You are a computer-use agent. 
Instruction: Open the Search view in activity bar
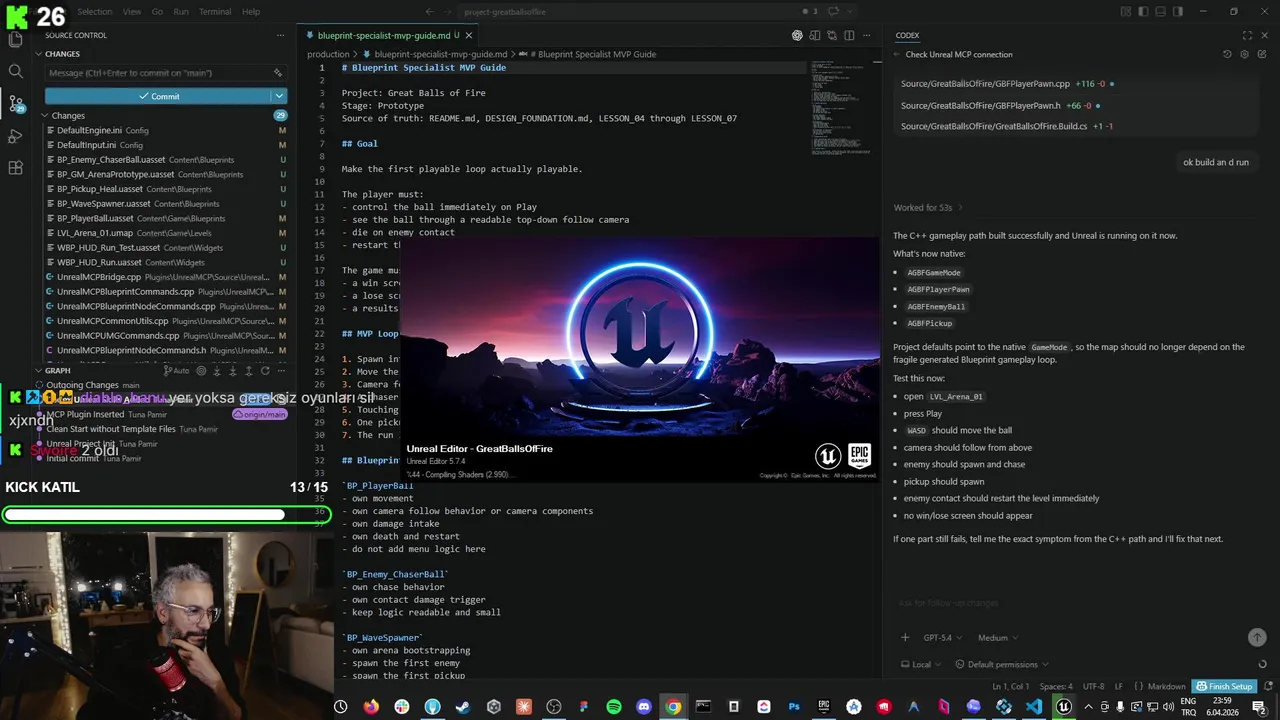click(x=15, y=71)
